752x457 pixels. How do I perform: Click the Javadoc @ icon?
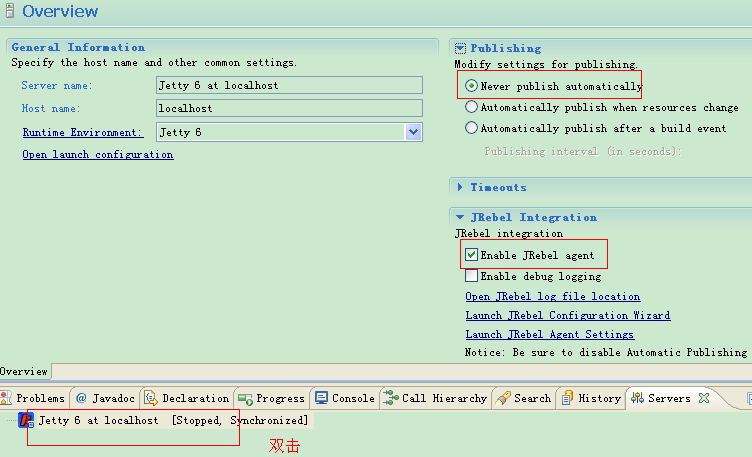(81, 398)
